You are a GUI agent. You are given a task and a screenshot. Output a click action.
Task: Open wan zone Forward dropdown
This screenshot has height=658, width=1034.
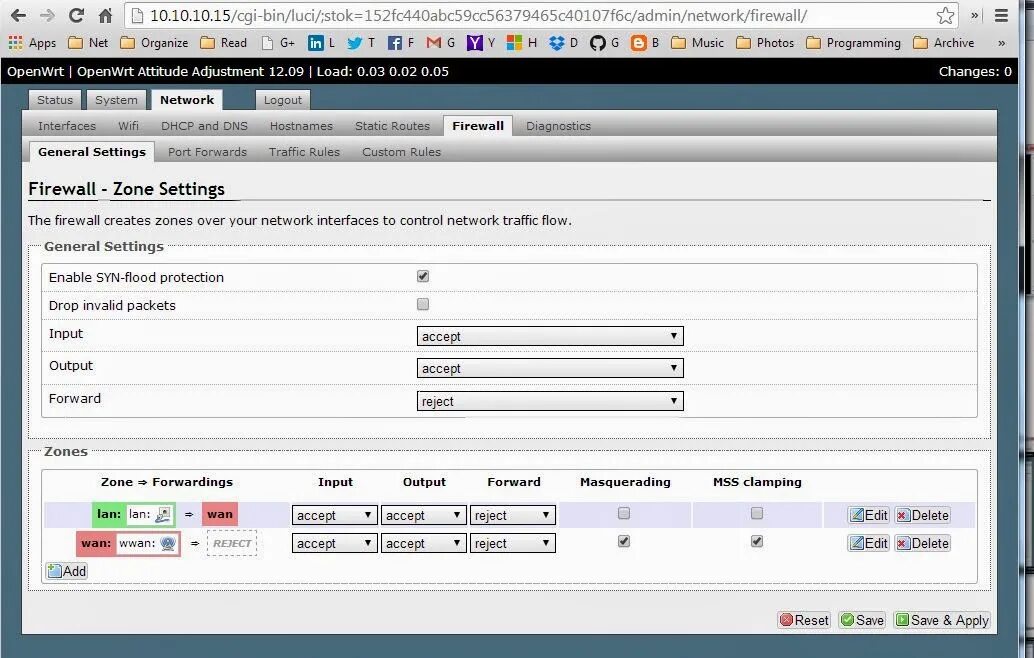pyautogui.click(x=512, y=543)
